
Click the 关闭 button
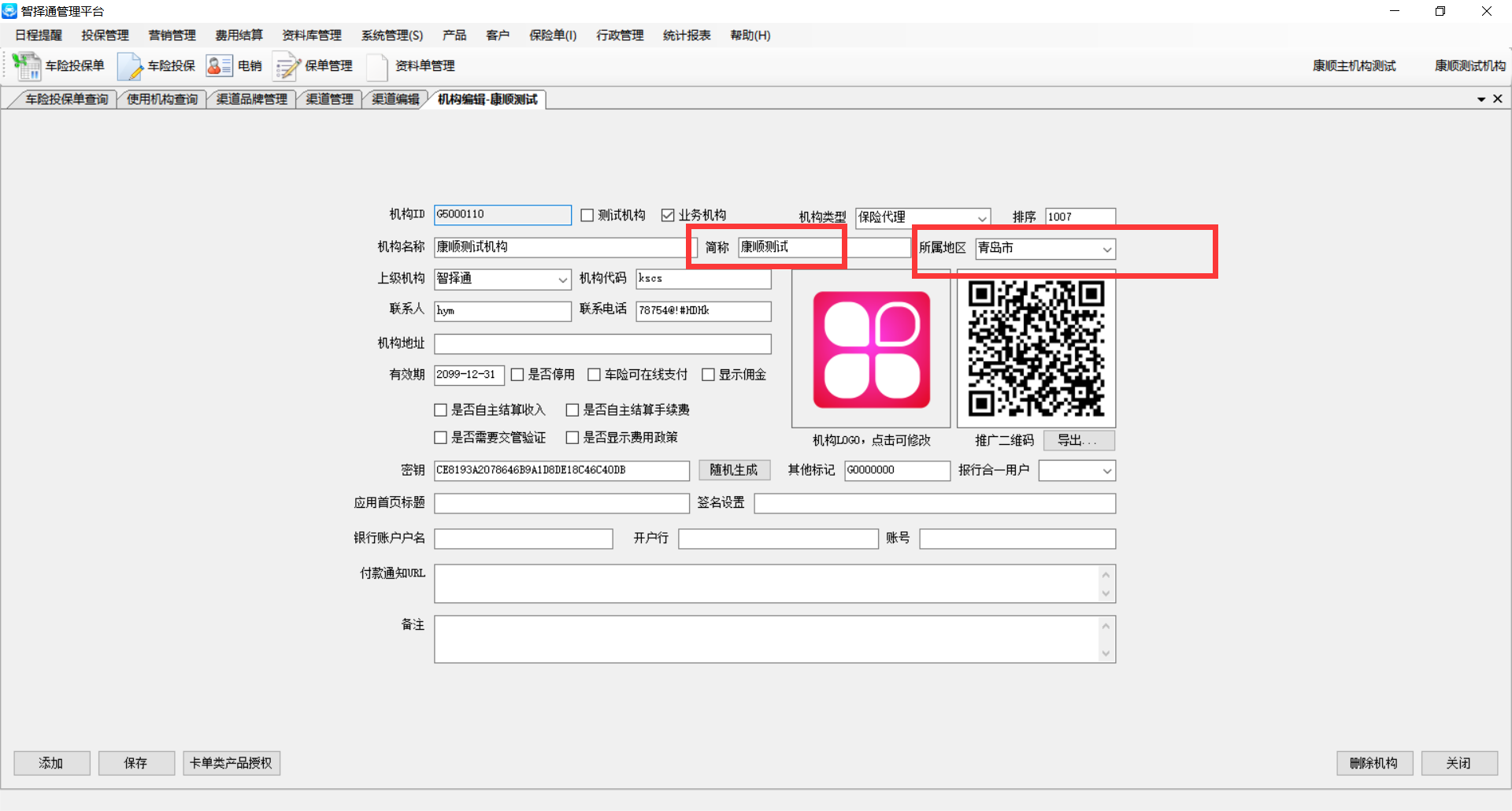[1459, 763]
